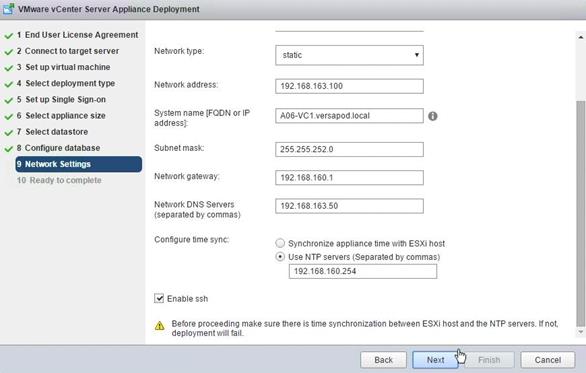Go to step 6 Select appliance size
Viewport: 586px width, 373px height.
coord(61,115)
